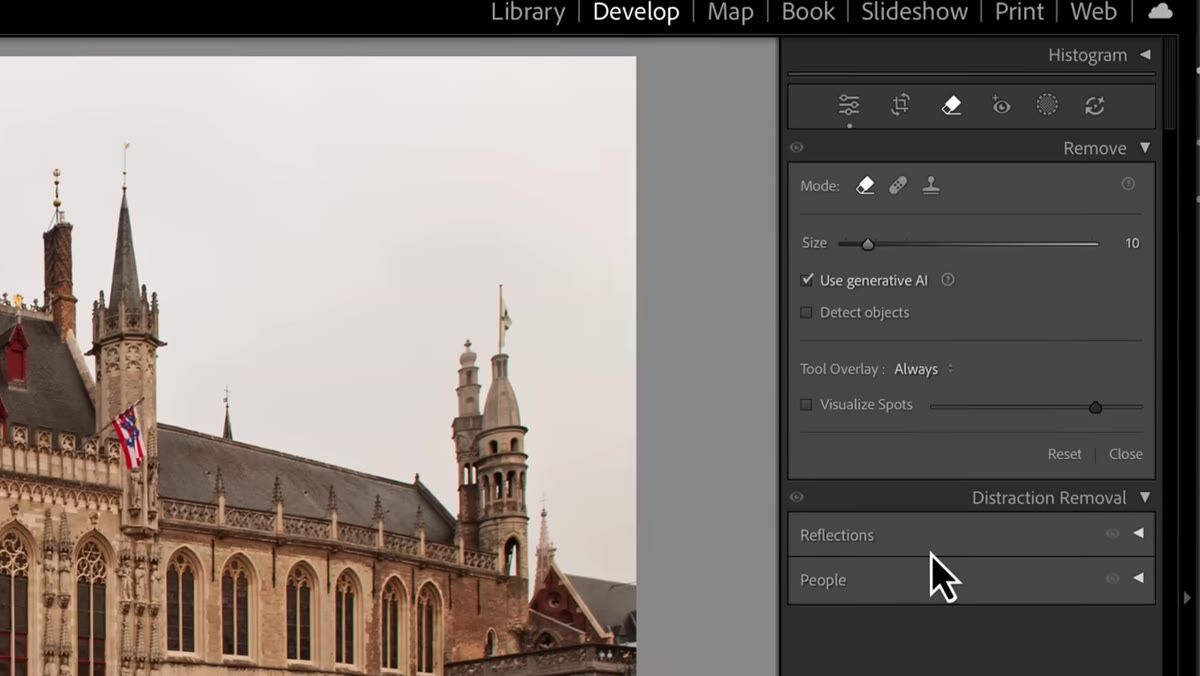1200x676 pixels.
Task: Open the Edit sliders tool
Action: click(849, 105)
